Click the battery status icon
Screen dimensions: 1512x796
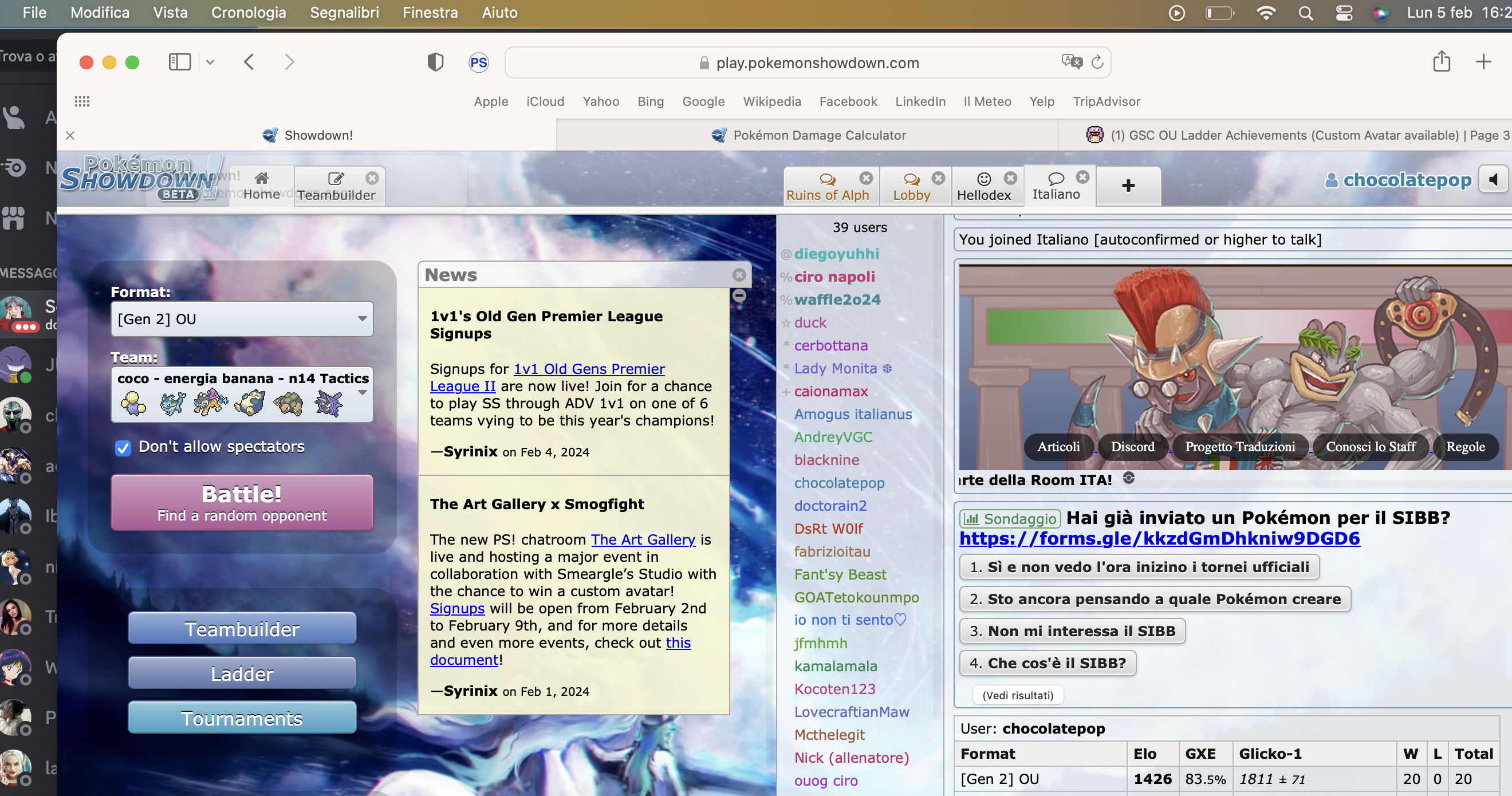coord(1220,13)
